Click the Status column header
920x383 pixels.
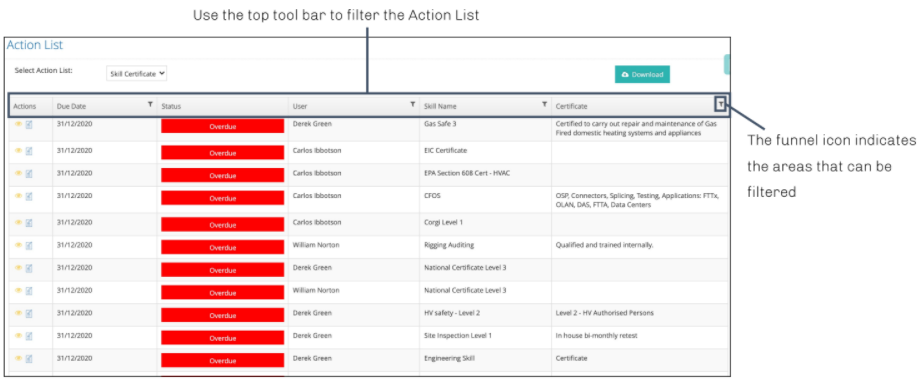pyautogui.click(x=171, y=107)
